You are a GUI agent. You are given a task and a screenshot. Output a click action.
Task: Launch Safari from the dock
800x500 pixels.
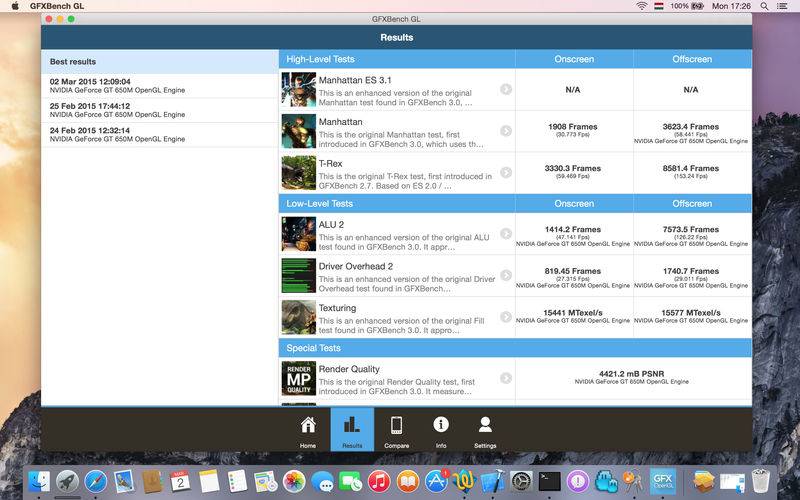(x=96, y=481)
